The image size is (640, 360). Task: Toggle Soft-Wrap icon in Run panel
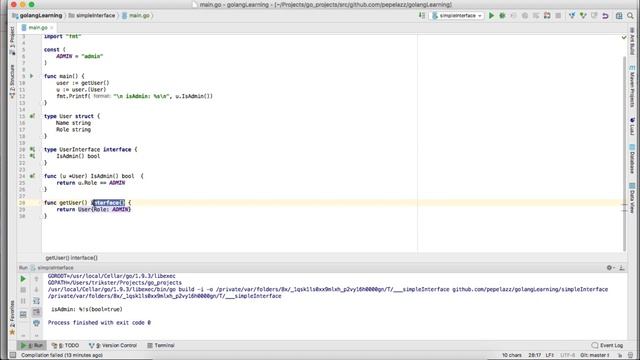36,301
